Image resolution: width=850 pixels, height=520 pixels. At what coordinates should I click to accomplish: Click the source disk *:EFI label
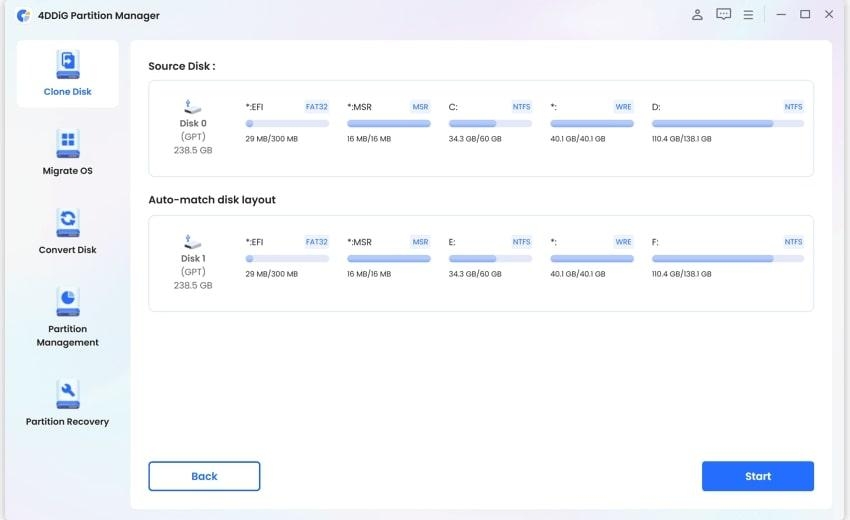(x=254, y=107)
